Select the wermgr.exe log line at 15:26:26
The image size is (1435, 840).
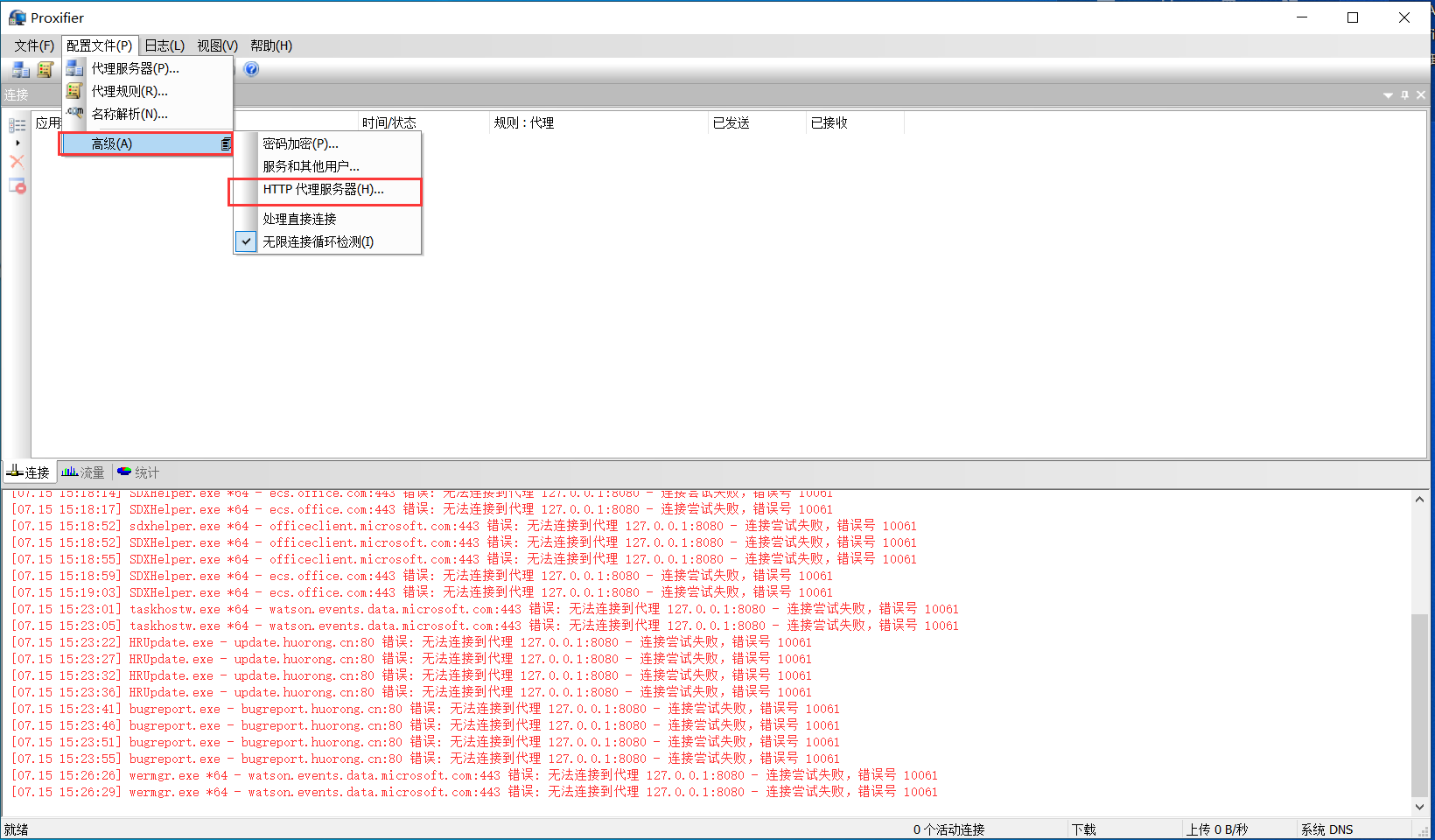click(474, 775)
